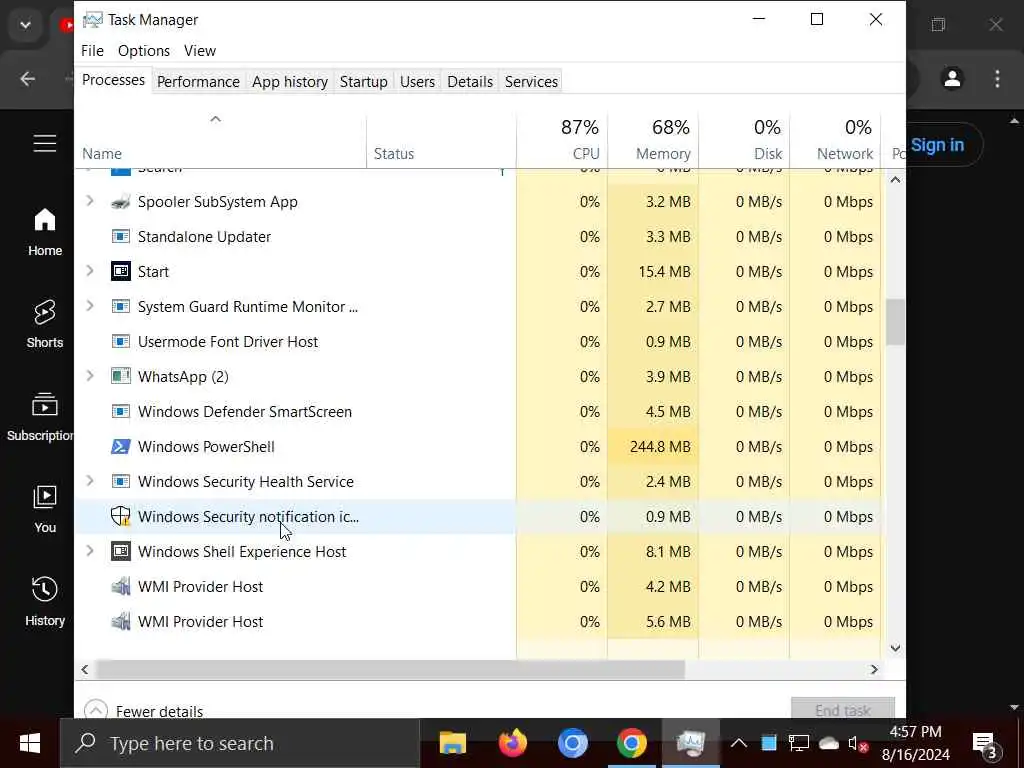Screen dimensions: 1024x768
Task: Sort by the CPU column header
Action: [x=562, y=140]
